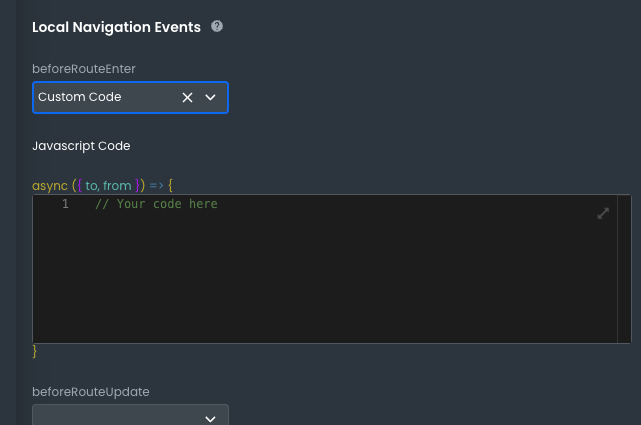Click the beforeRouteEnter field label
Screen dimensions: 641x425
(84, 68)
